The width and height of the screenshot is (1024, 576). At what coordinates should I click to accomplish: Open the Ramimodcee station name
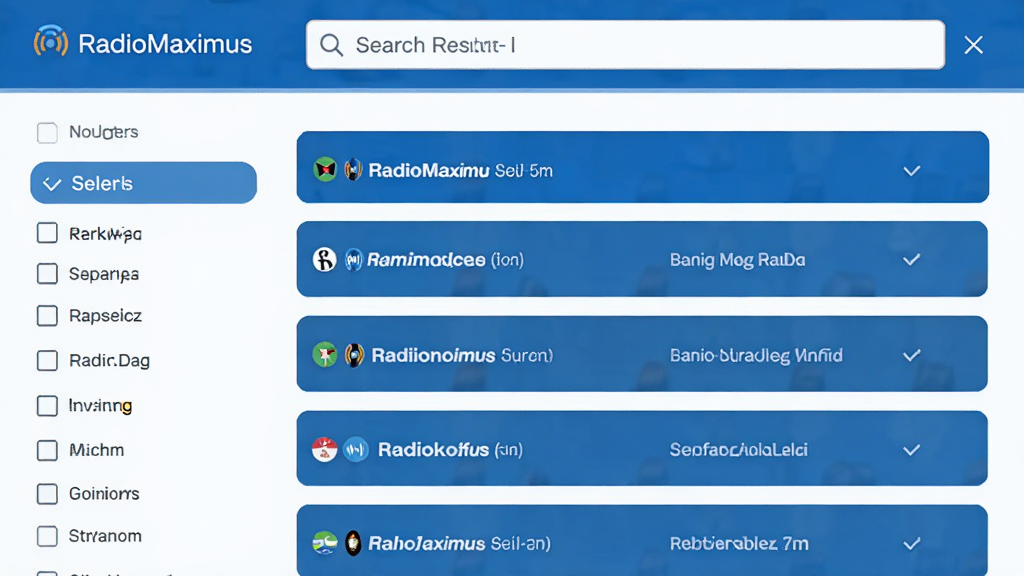[x=426, y=260]
